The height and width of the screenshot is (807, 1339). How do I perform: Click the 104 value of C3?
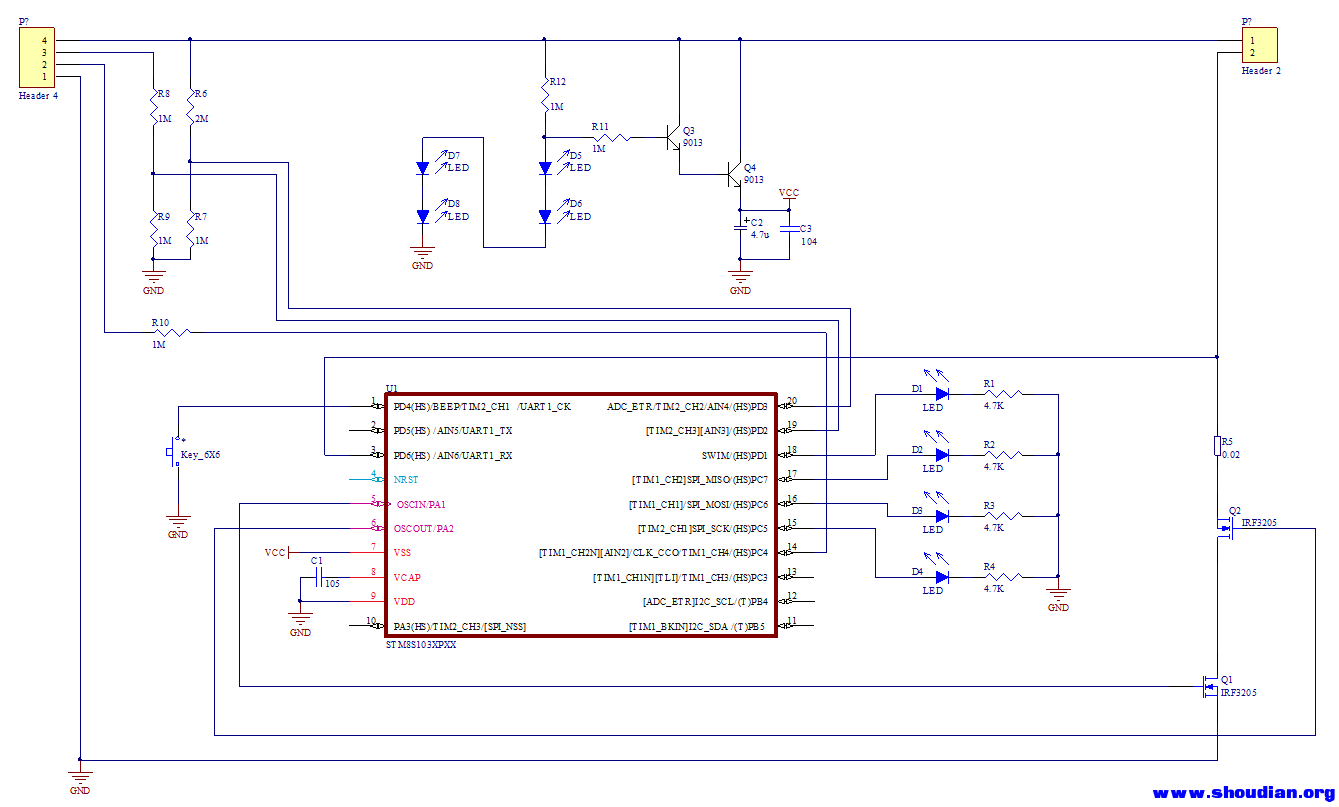(809, 242)
